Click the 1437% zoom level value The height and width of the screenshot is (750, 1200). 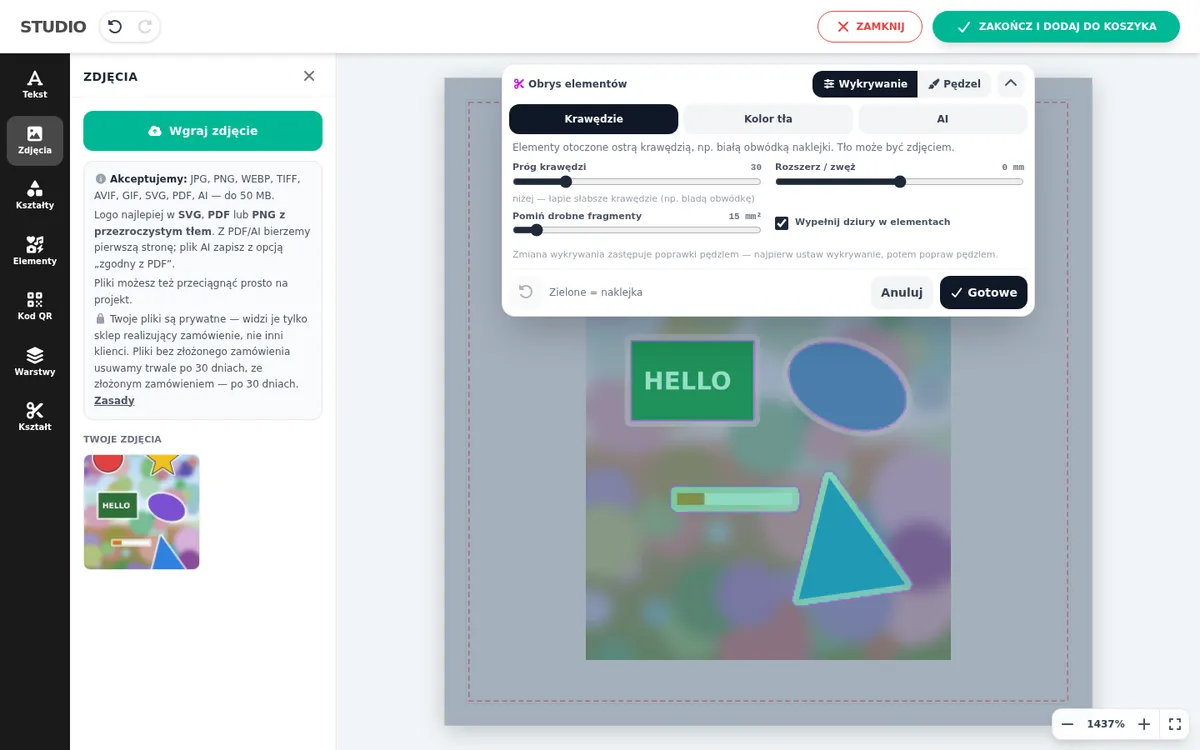click(x=1106, y=724)
